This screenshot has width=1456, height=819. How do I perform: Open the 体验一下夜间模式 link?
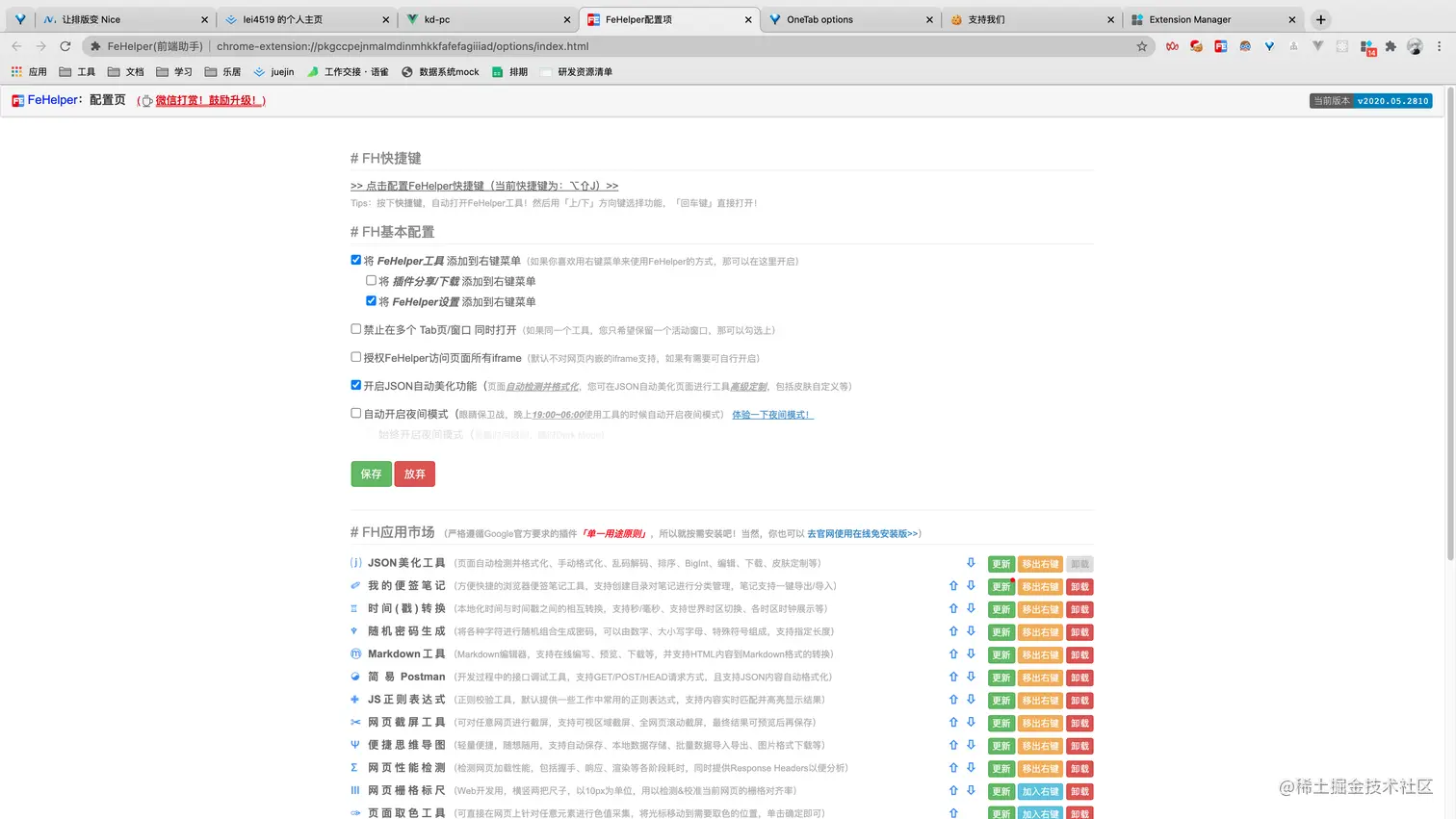pyautogui.click(x=772, y=415)
